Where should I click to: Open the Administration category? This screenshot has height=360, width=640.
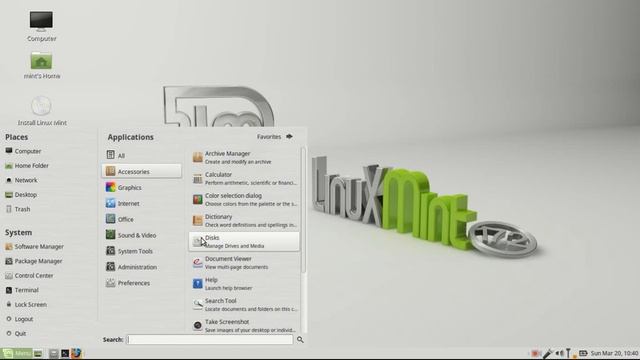(142, 267)
